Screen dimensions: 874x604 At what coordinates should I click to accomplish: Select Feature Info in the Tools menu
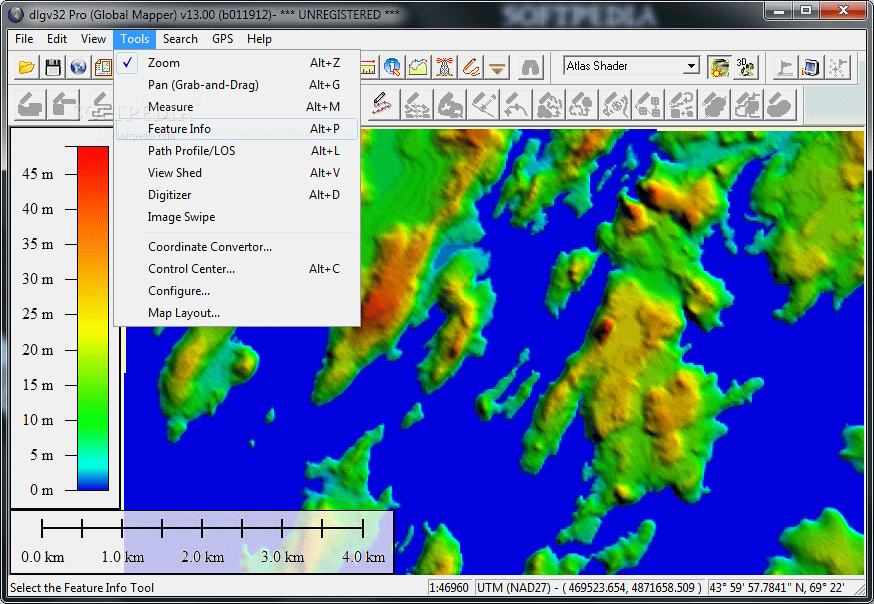point(237,129)
